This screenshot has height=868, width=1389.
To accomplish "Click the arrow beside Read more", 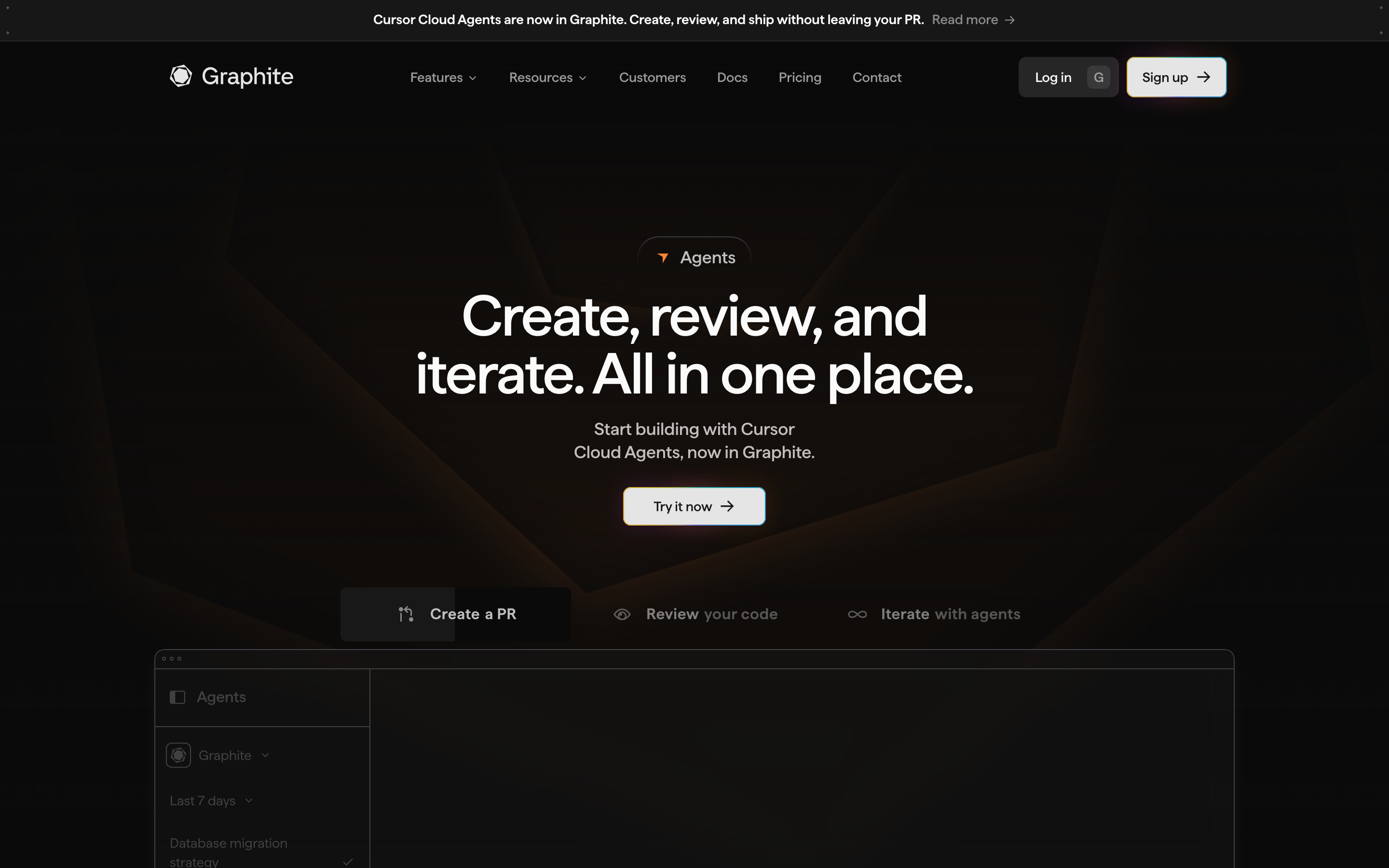I will (x=1009, y=20).
